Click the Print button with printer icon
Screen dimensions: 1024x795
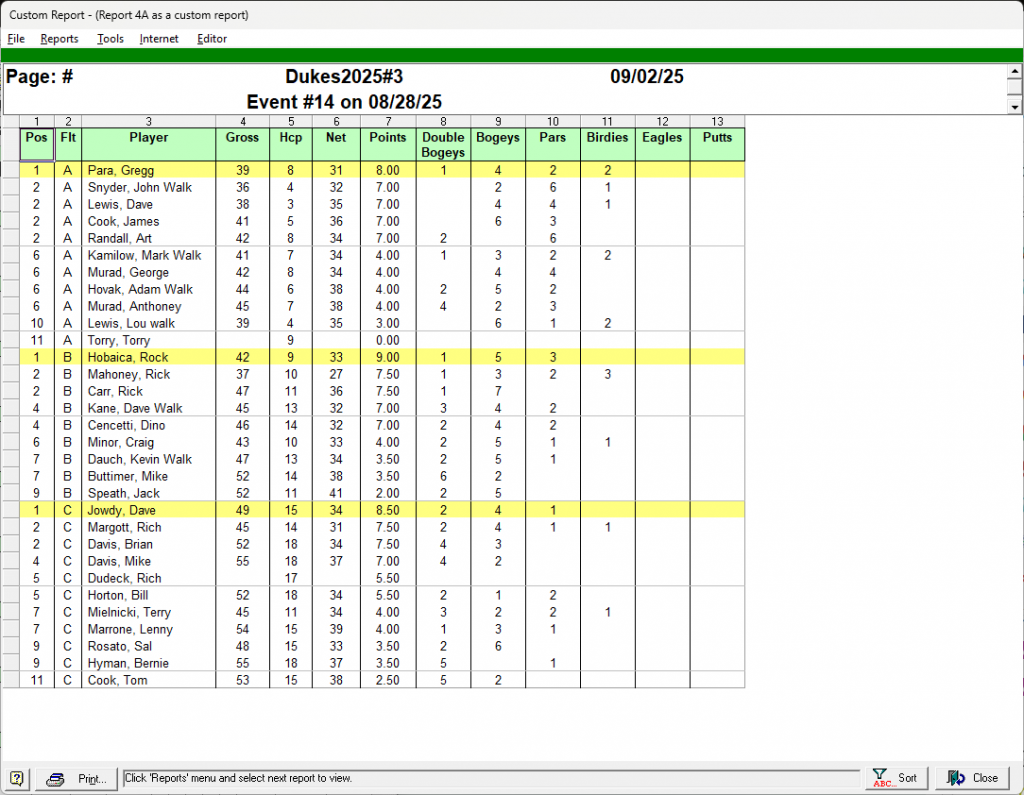tap(77, 778)
